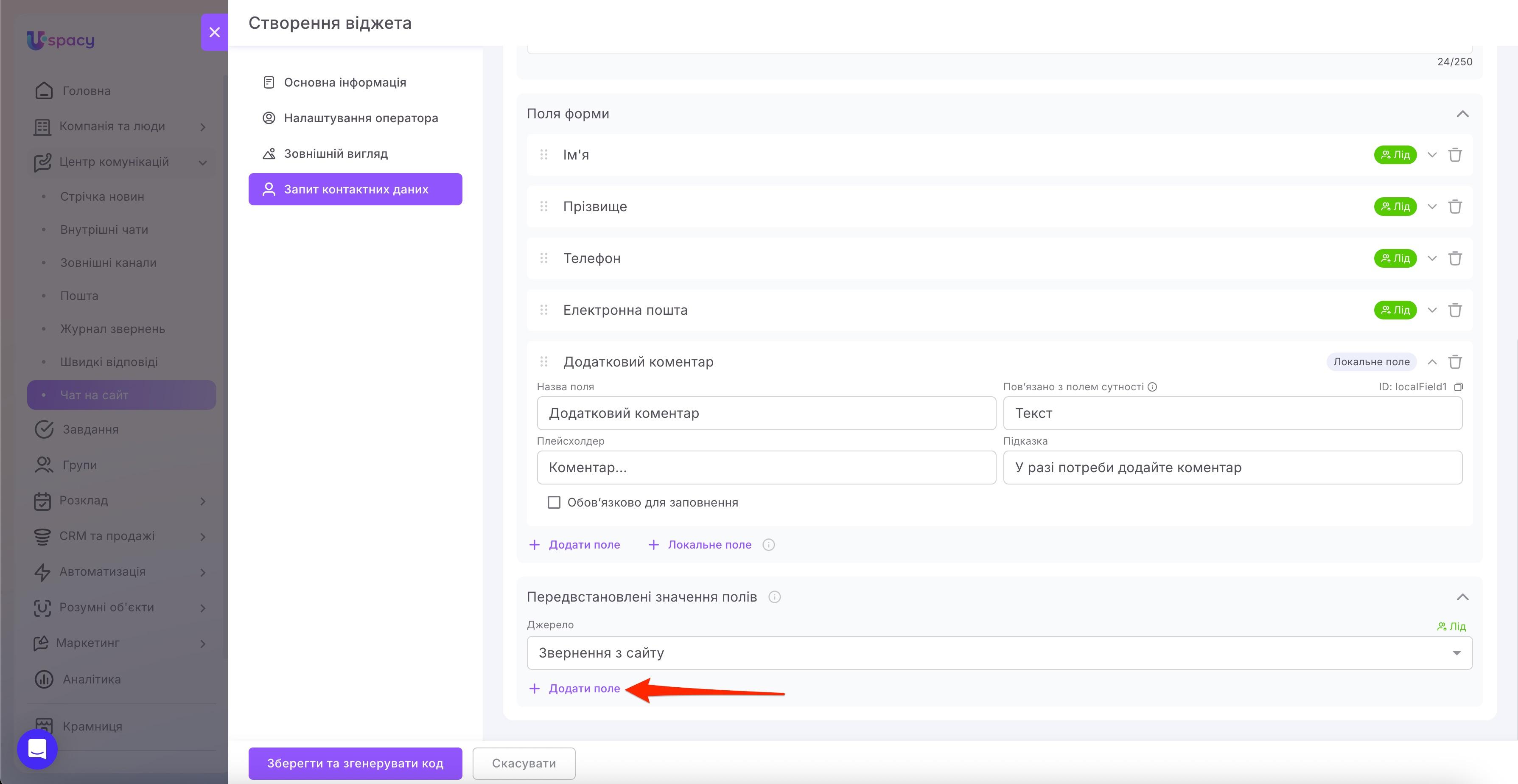Click the Аналітика chart icon

[x=44, y=679]
